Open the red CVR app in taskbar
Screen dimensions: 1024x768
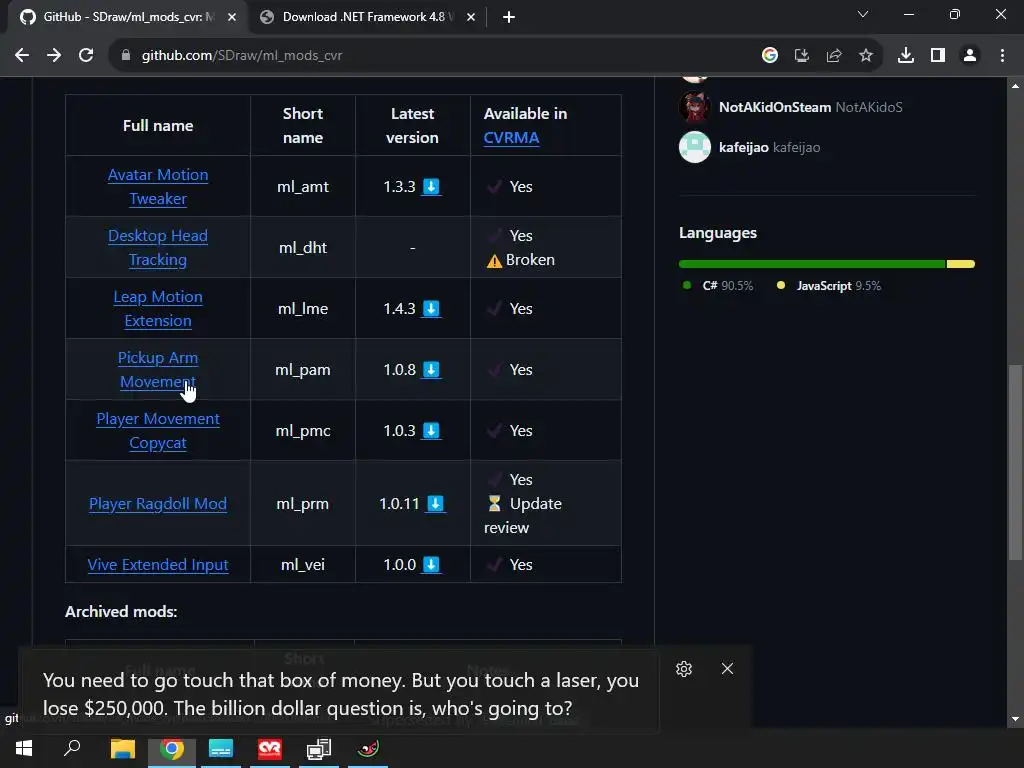click(x=270, y=749)
